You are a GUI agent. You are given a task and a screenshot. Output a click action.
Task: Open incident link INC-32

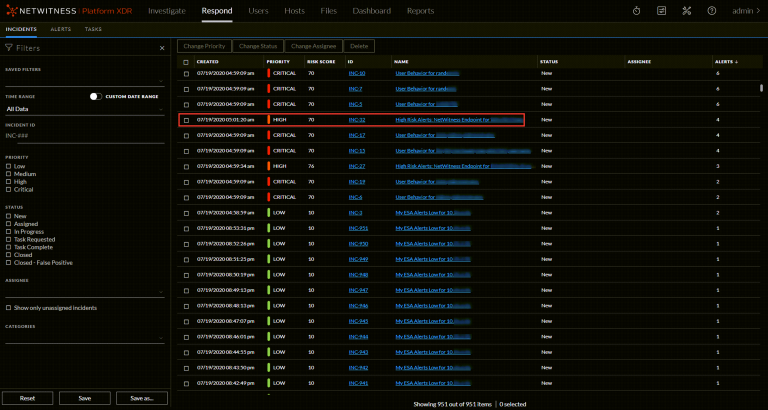(356, 119)
